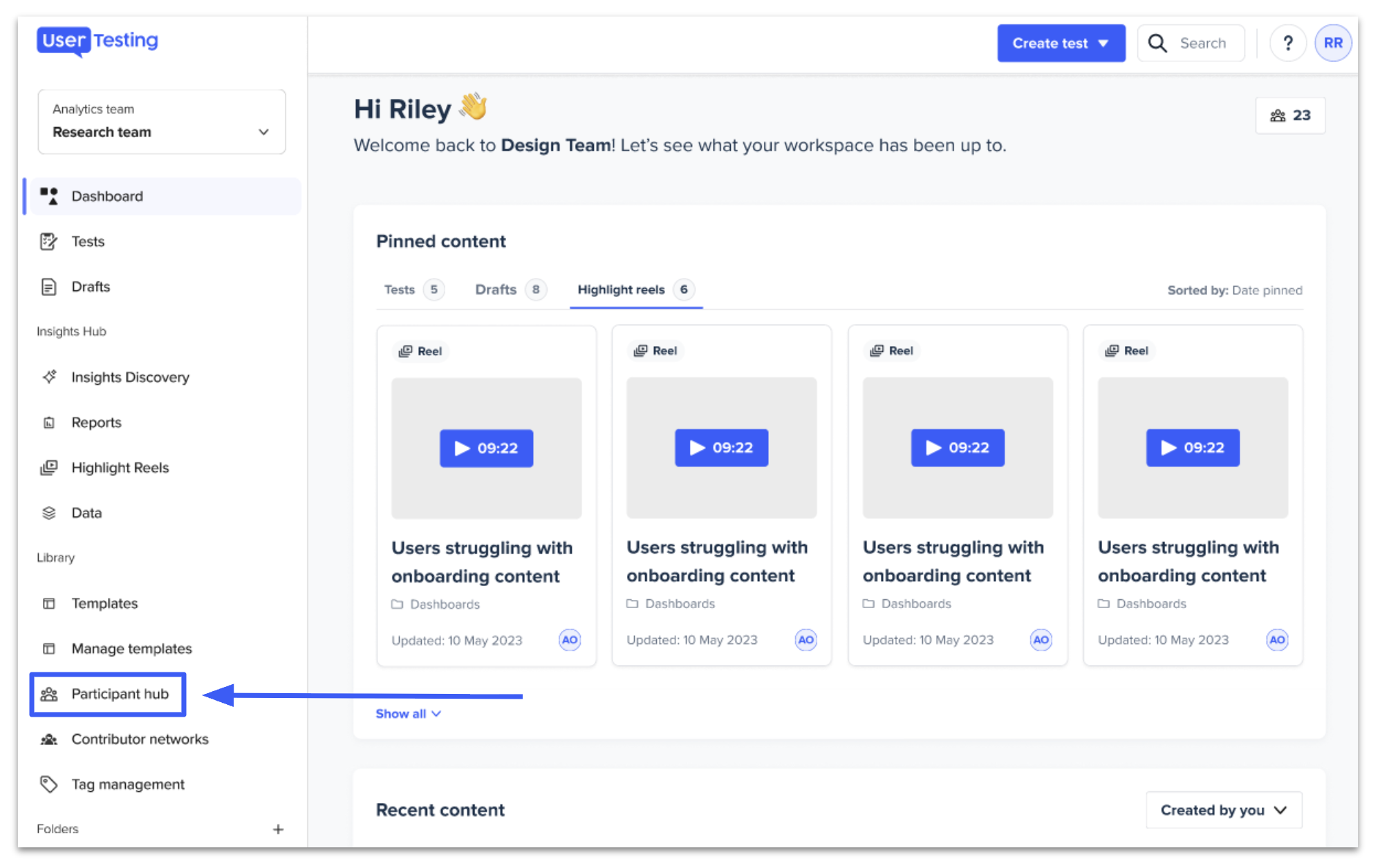This screenshot has width=1380, height=868.
Task: Open the RR profile avatar menu
Action: pyautogui.click(x=1333, y=44)
